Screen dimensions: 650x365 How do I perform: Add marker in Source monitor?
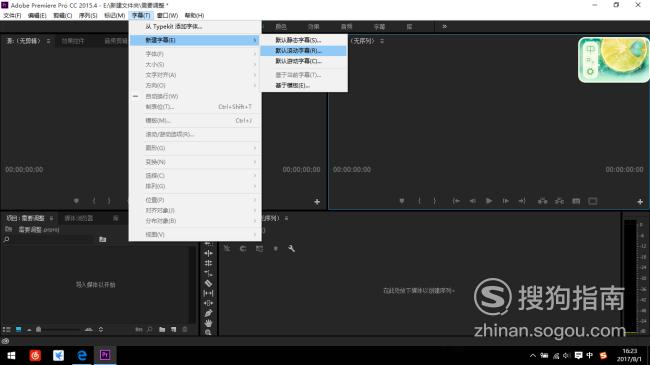pyautogui.click(x=76, y=201)
